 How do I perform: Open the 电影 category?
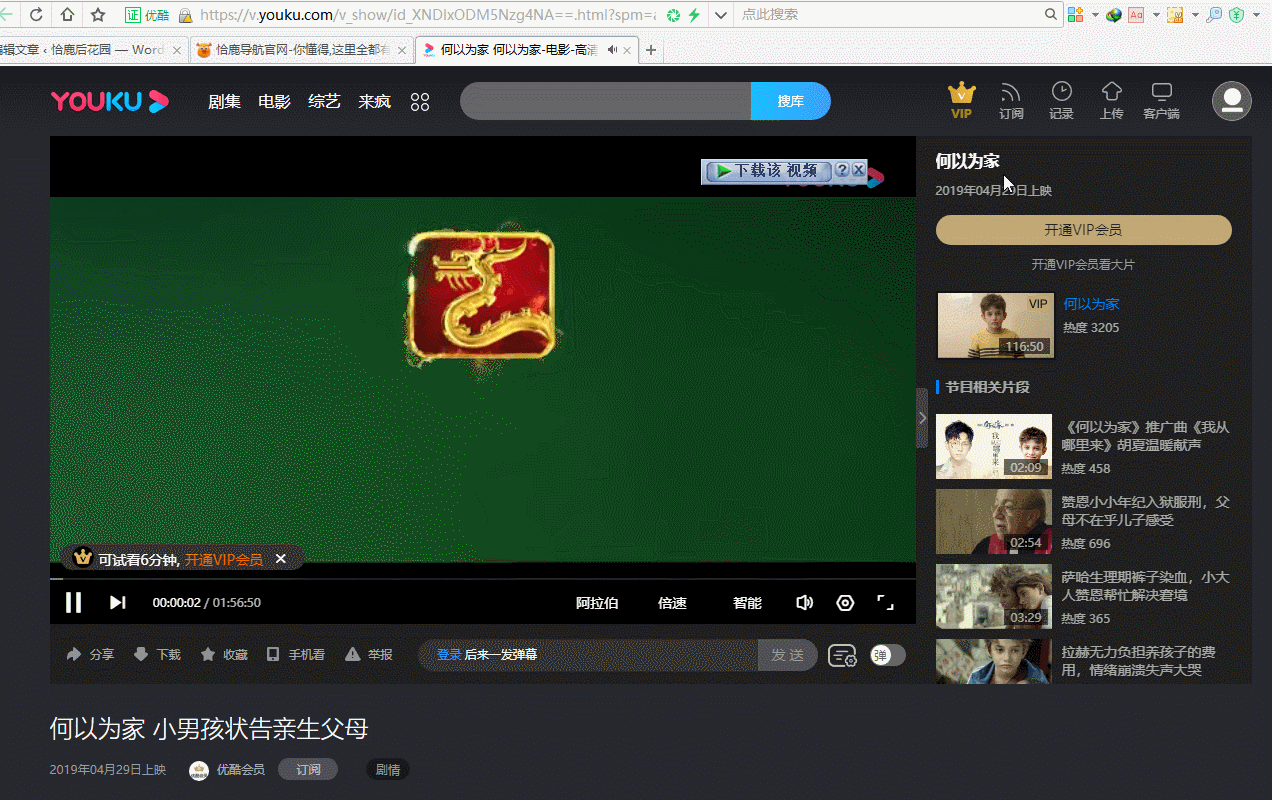coord(274,101)
